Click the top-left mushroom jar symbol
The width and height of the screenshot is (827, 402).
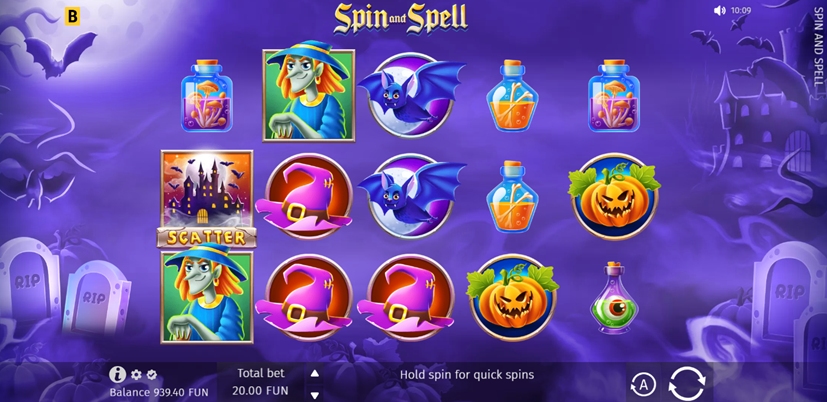pyautogui.click(x=207, y=95)
